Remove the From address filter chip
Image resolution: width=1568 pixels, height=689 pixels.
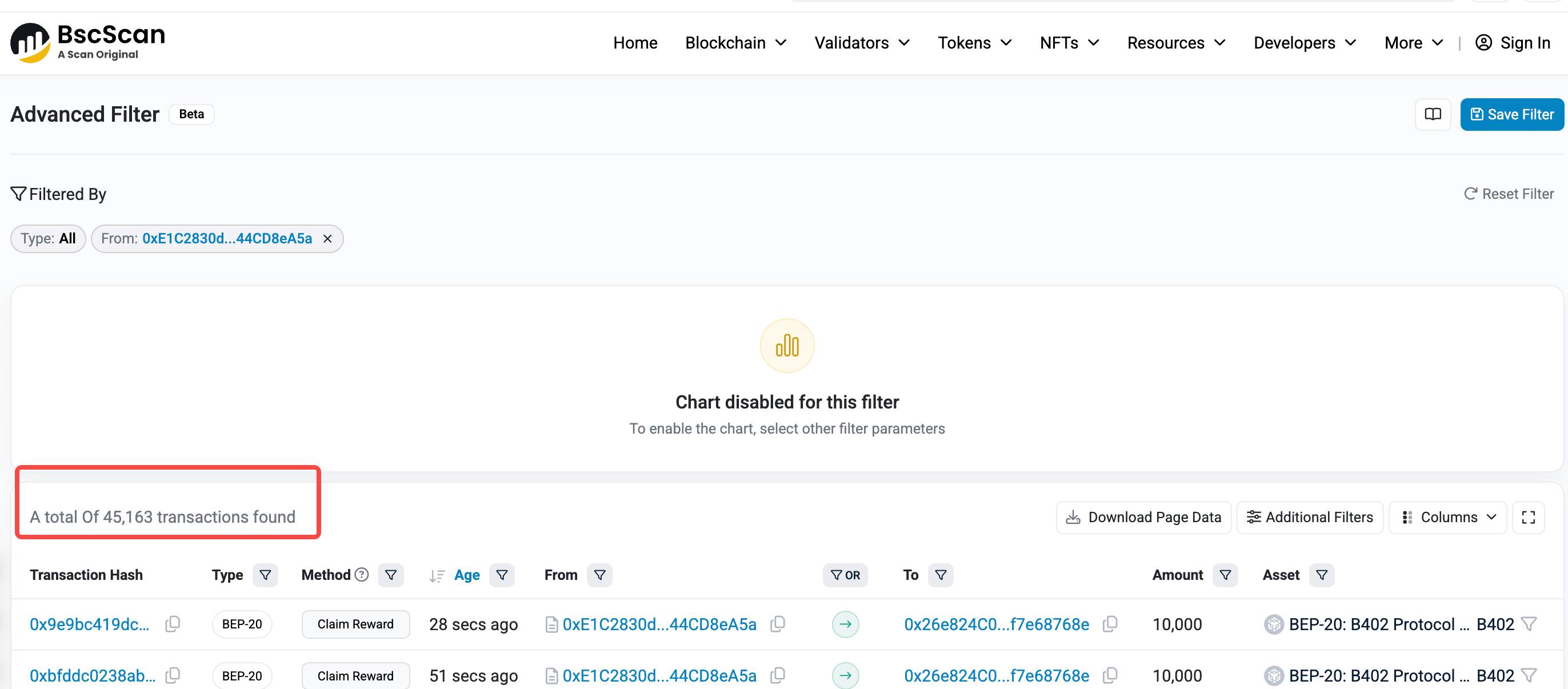(x=327, y=239)
